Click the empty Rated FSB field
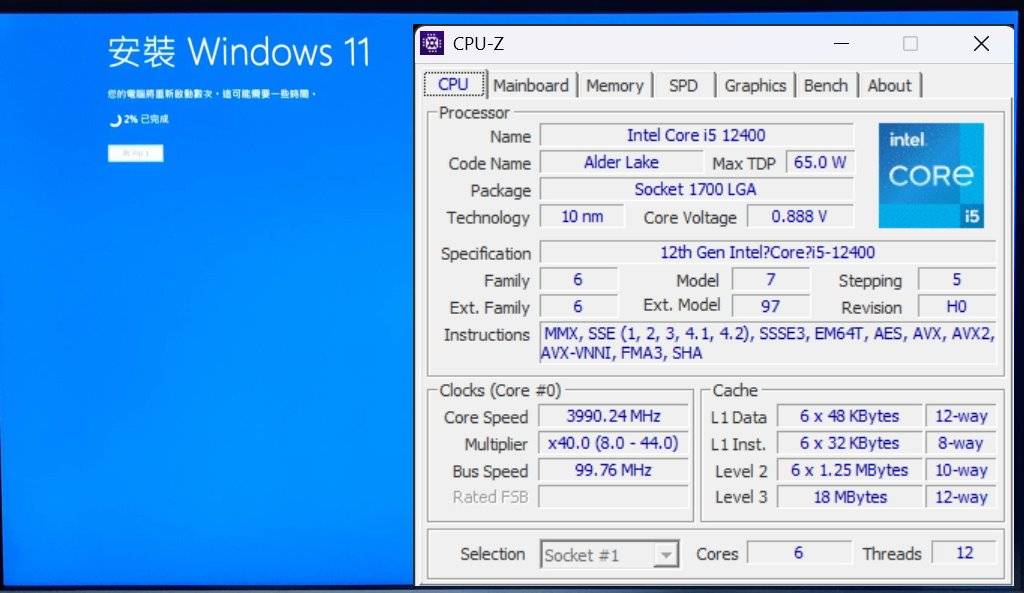1024x593 pixels. click(613, 497)
